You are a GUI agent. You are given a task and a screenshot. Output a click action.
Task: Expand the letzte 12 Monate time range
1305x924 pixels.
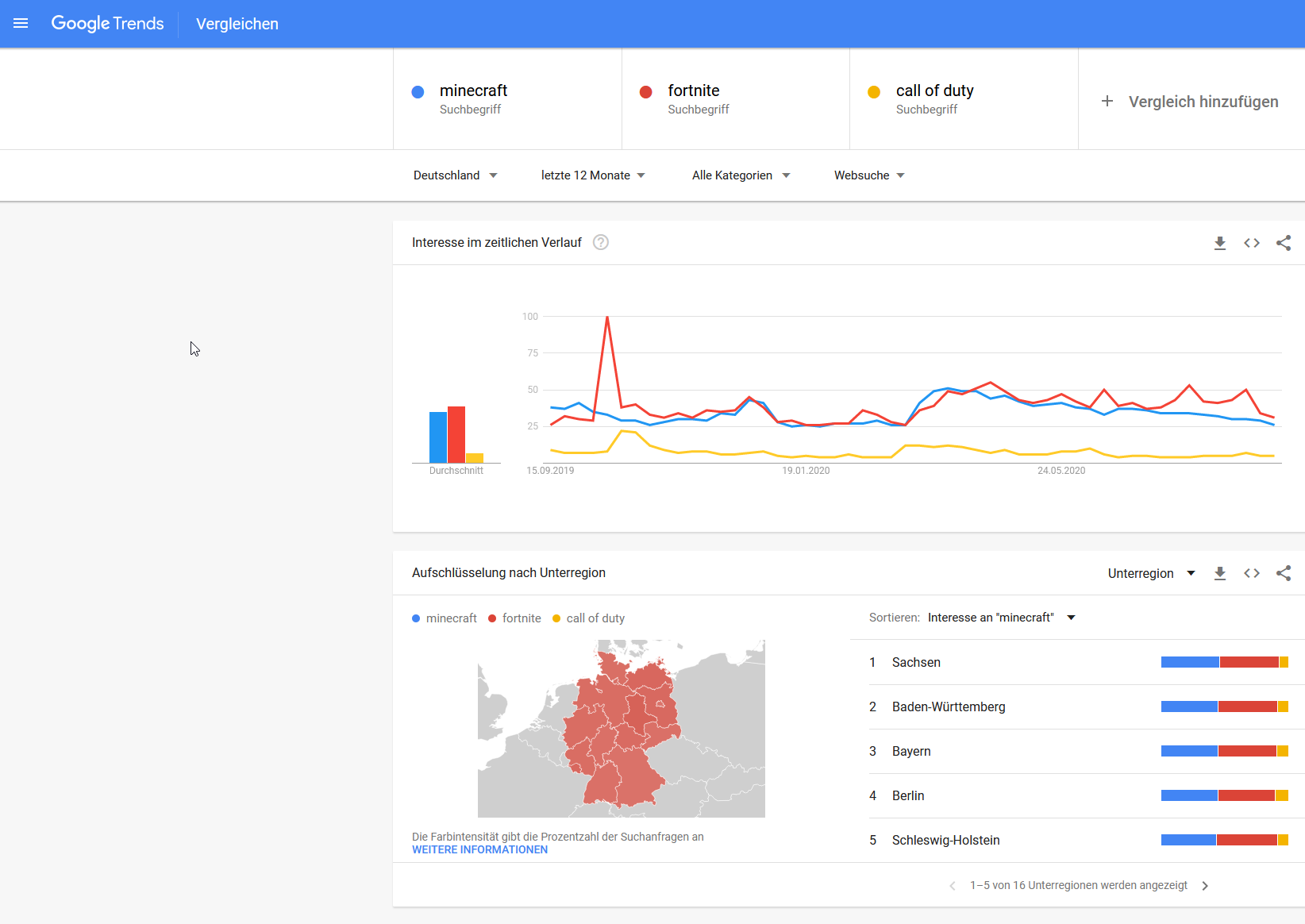tap(592, 175)
